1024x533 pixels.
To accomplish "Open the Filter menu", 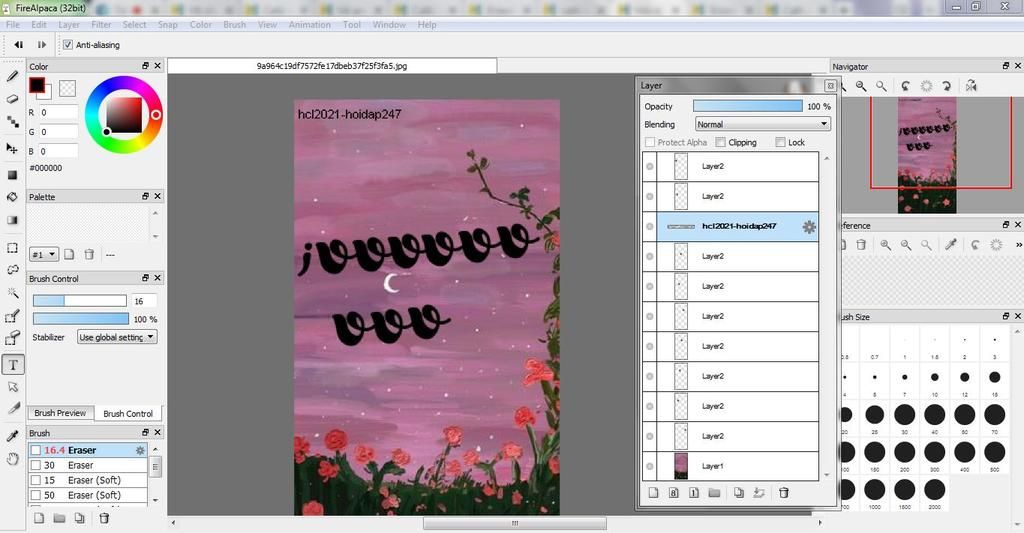I will (101, 25).
